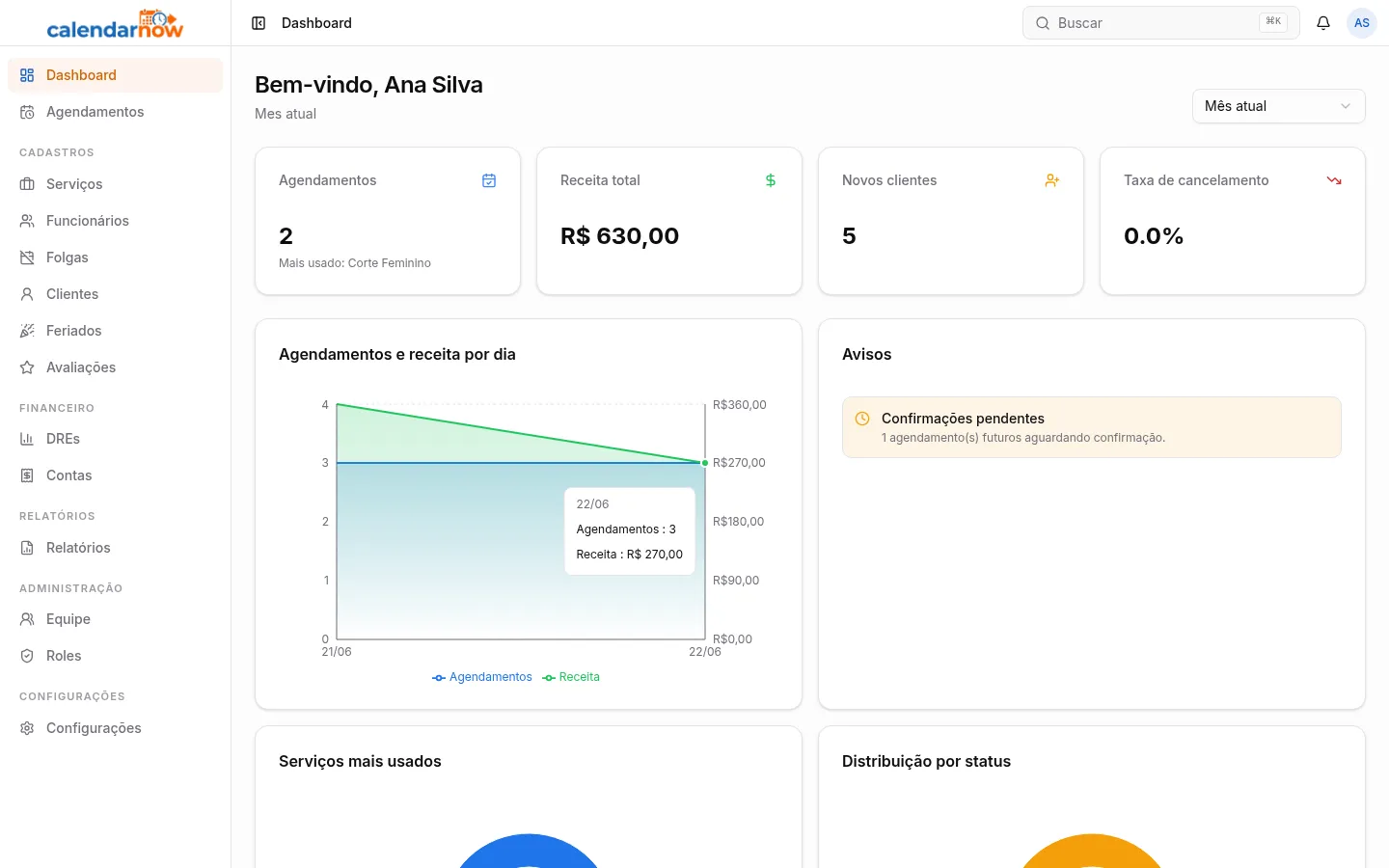Navigate to Funcionários
The width and height of the screenshot is (1389, 868).
coord(115,221)
